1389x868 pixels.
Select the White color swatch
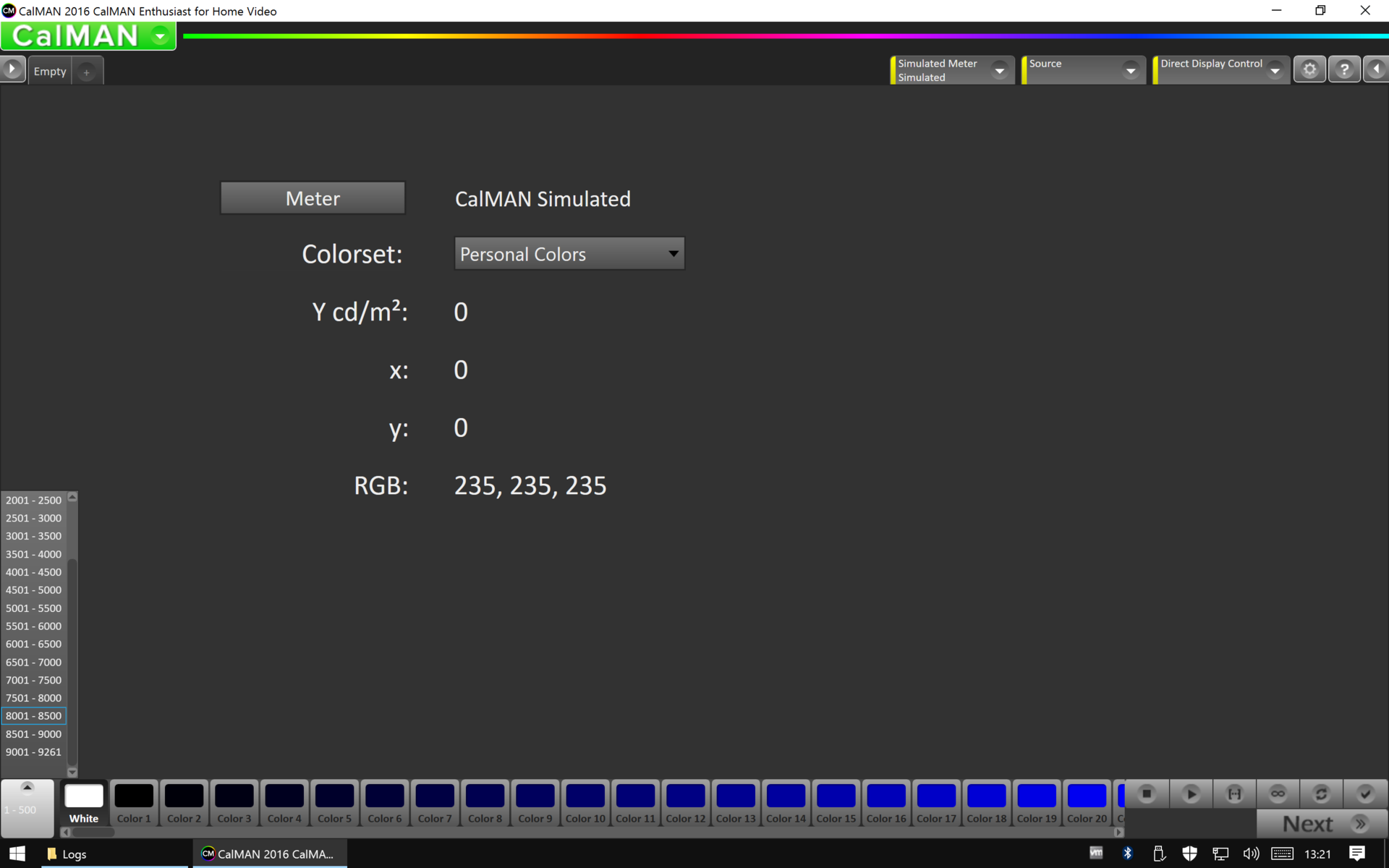click(x=84, y=804)
